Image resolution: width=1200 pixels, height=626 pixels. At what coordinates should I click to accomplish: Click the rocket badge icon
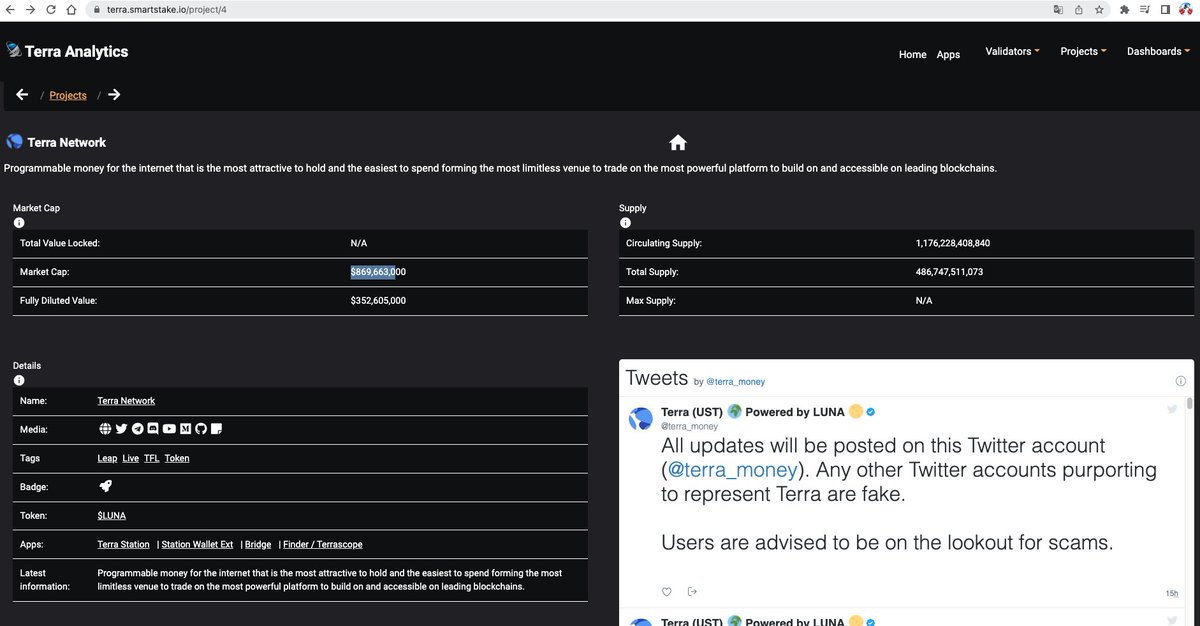[x=105, y=486]
